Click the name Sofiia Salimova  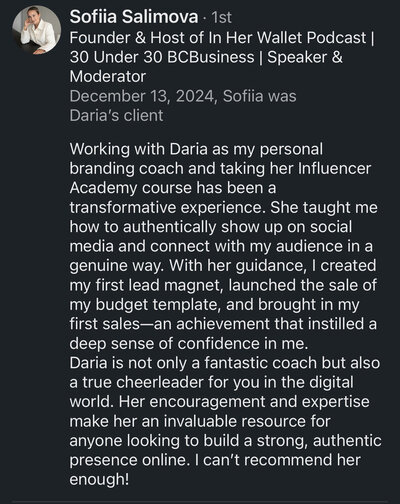coord(134,17)
